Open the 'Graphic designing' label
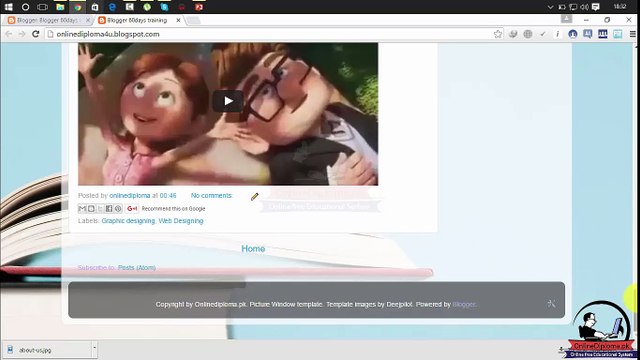 128,221
